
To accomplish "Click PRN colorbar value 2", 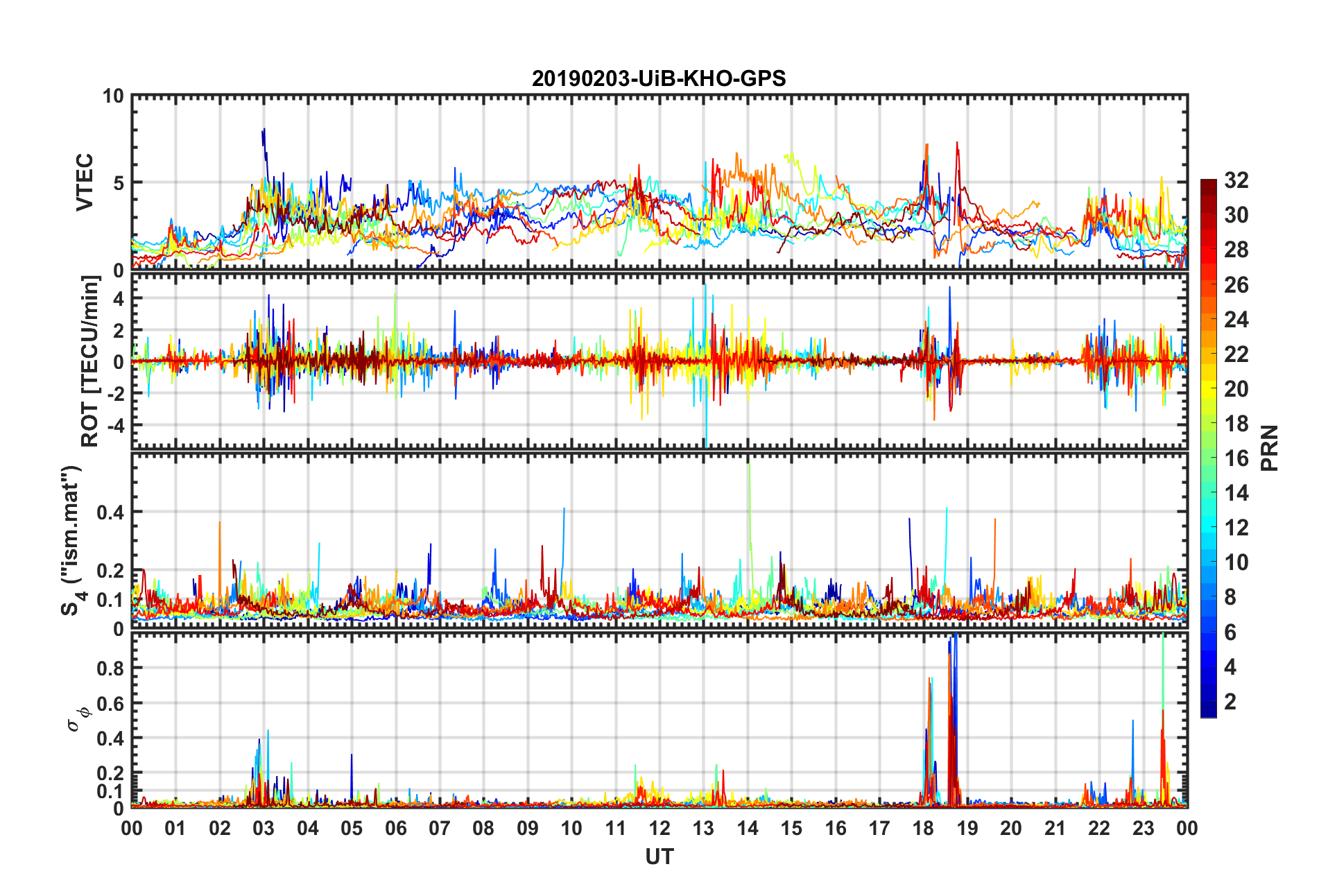I will (1230, 701).
